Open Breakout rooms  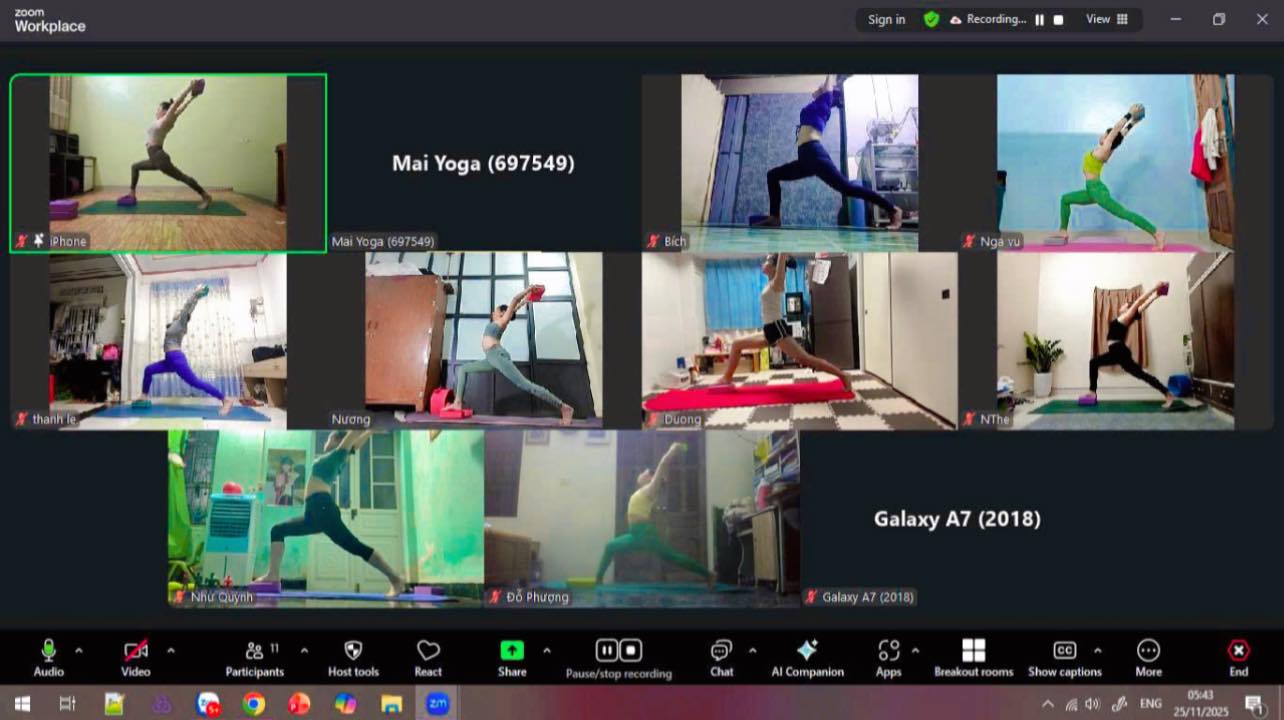click(x=973, y=651)
